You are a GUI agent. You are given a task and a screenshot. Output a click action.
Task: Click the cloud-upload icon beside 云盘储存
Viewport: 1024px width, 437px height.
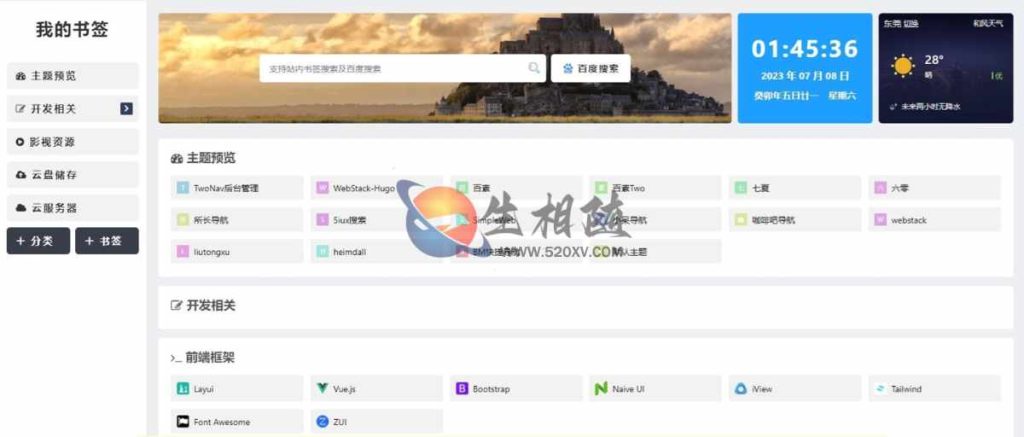pyautogui.click(x=20, y=175)
